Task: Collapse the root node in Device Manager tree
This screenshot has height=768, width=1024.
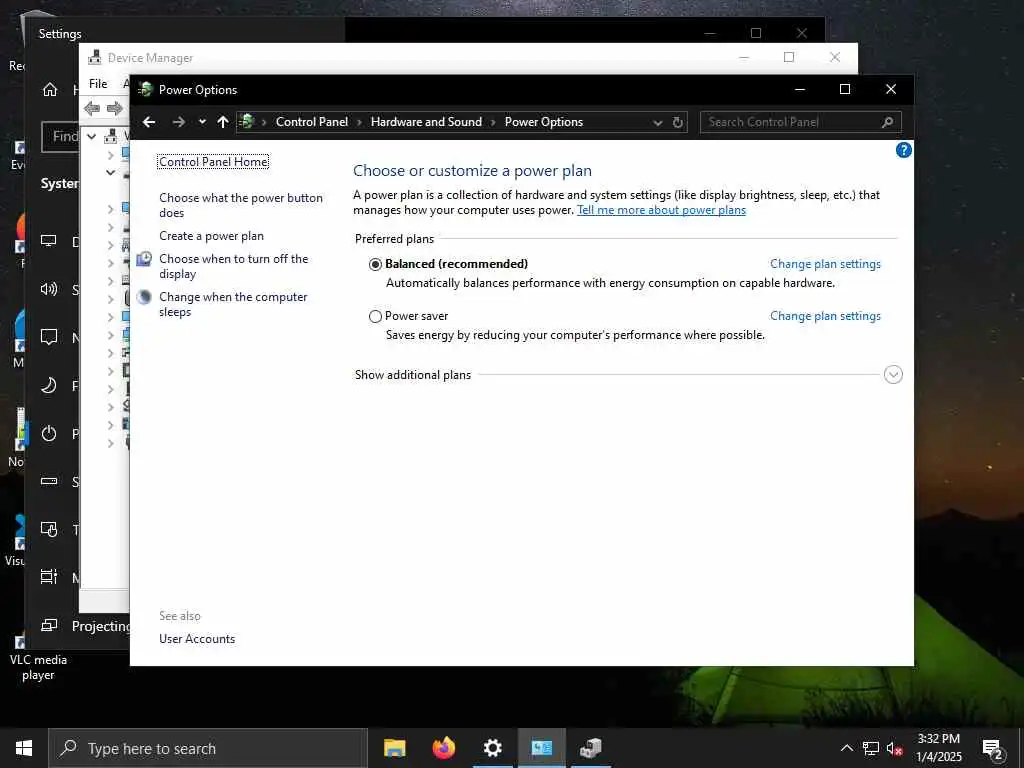Action: click(92, 136)
